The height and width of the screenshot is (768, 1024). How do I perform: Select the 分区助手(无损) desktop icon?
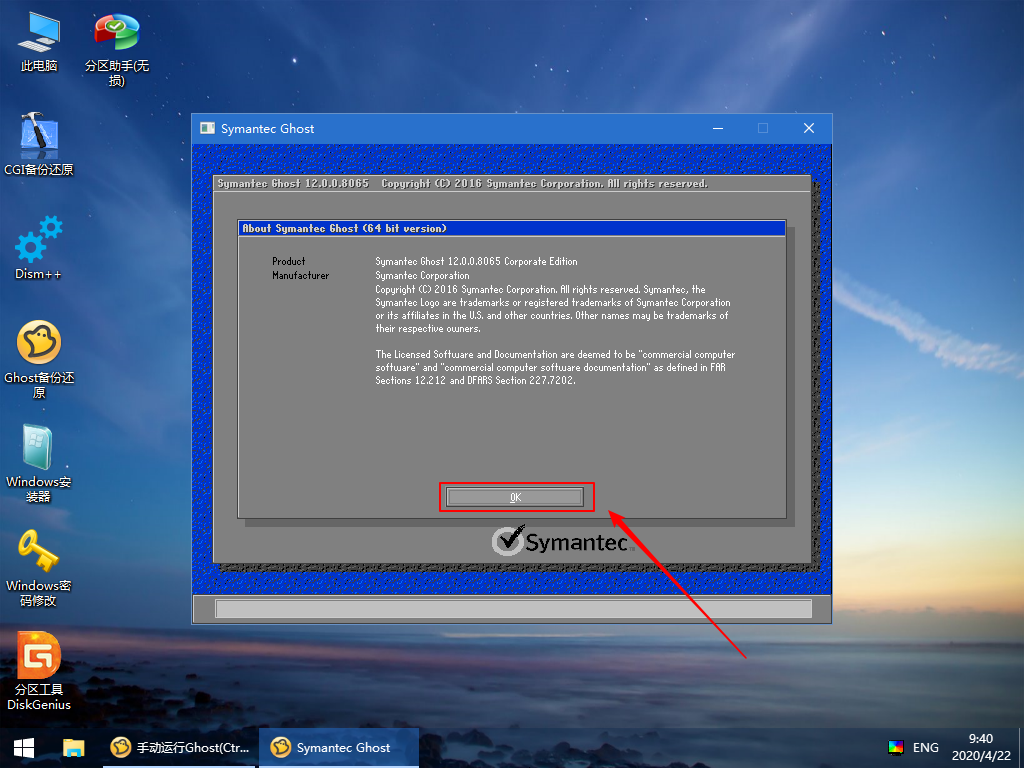(117, 50)
